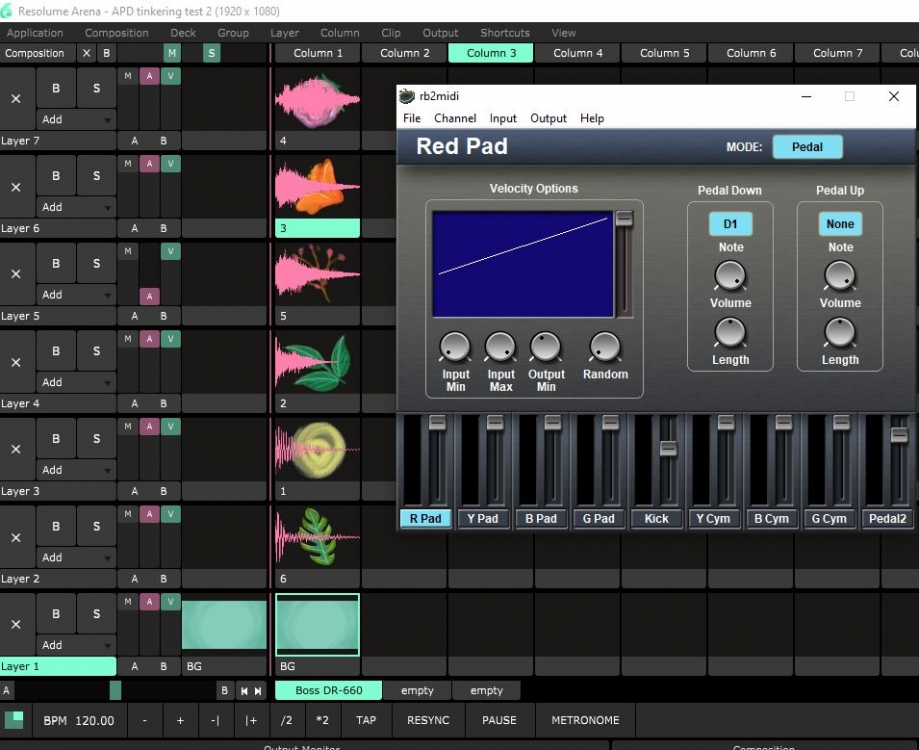Clear Layer 7 with its X button
919x750 pixels.
click(x=16, y=99)
